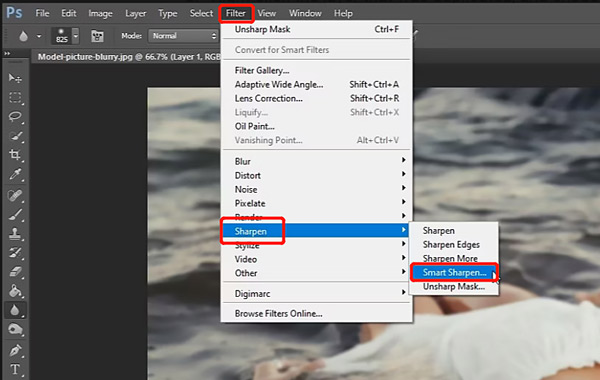Viewport: 600px width, 380px height.
Task: Expand the Digimarc submenu
Action: [316, 294]
